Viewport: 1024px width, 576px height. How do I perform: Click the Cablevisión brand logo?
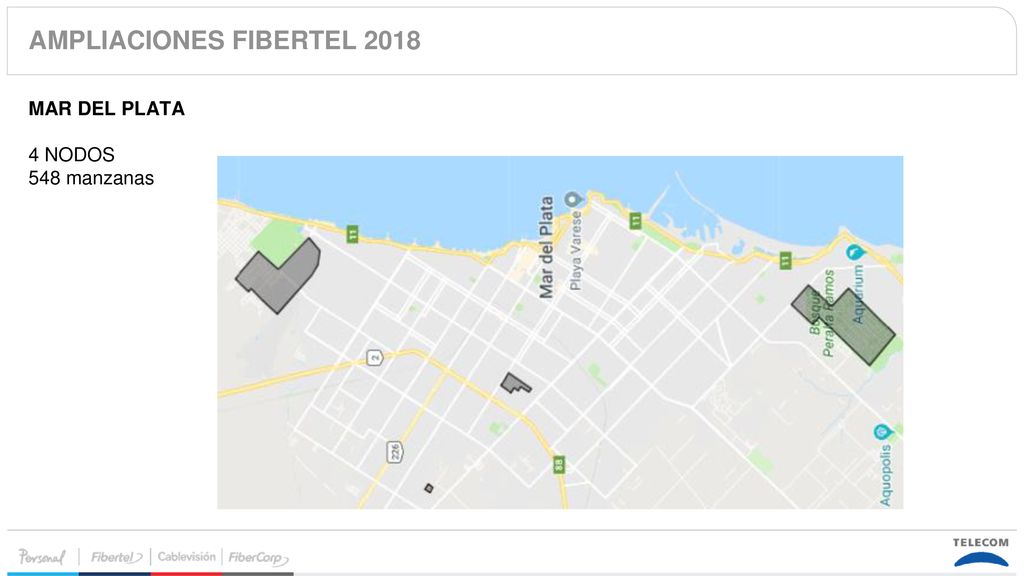tap(186, 556)
